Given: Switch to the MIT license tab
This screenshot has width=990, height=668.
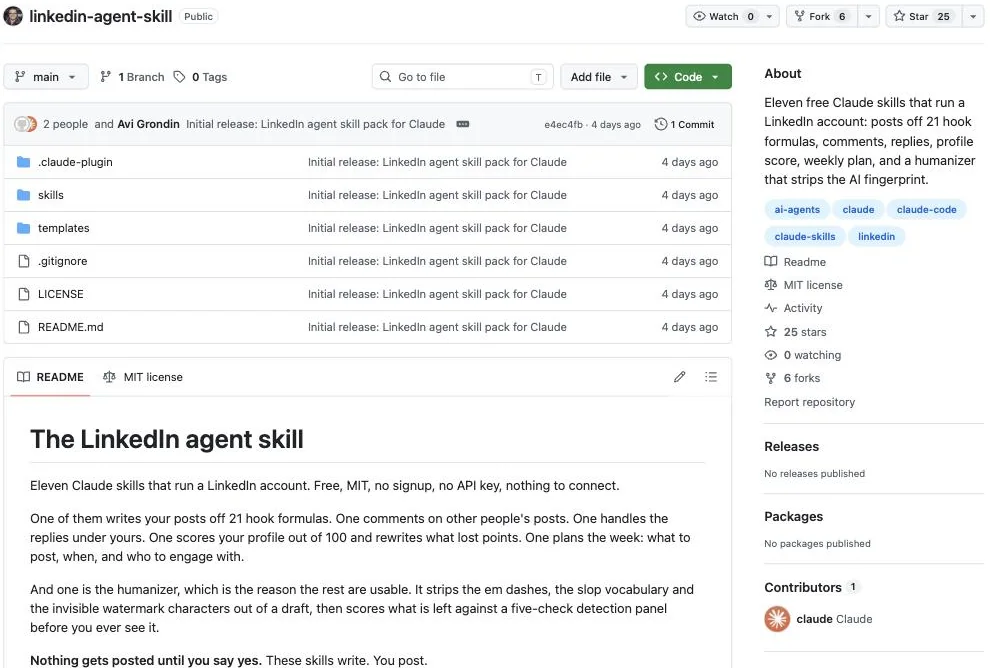Looking at the screenshot, I should pyautogui.click(x=143, y=377).
